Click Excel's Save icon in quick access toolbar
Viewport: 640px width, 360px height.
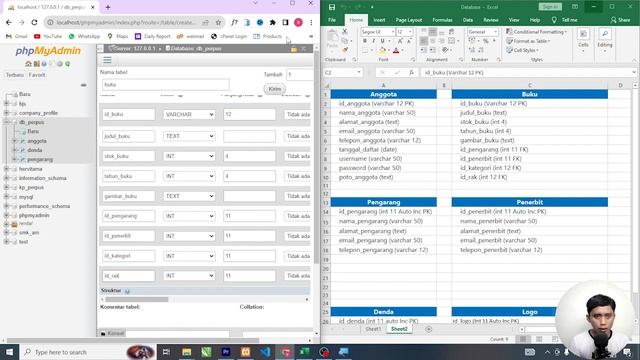point(332,7)
